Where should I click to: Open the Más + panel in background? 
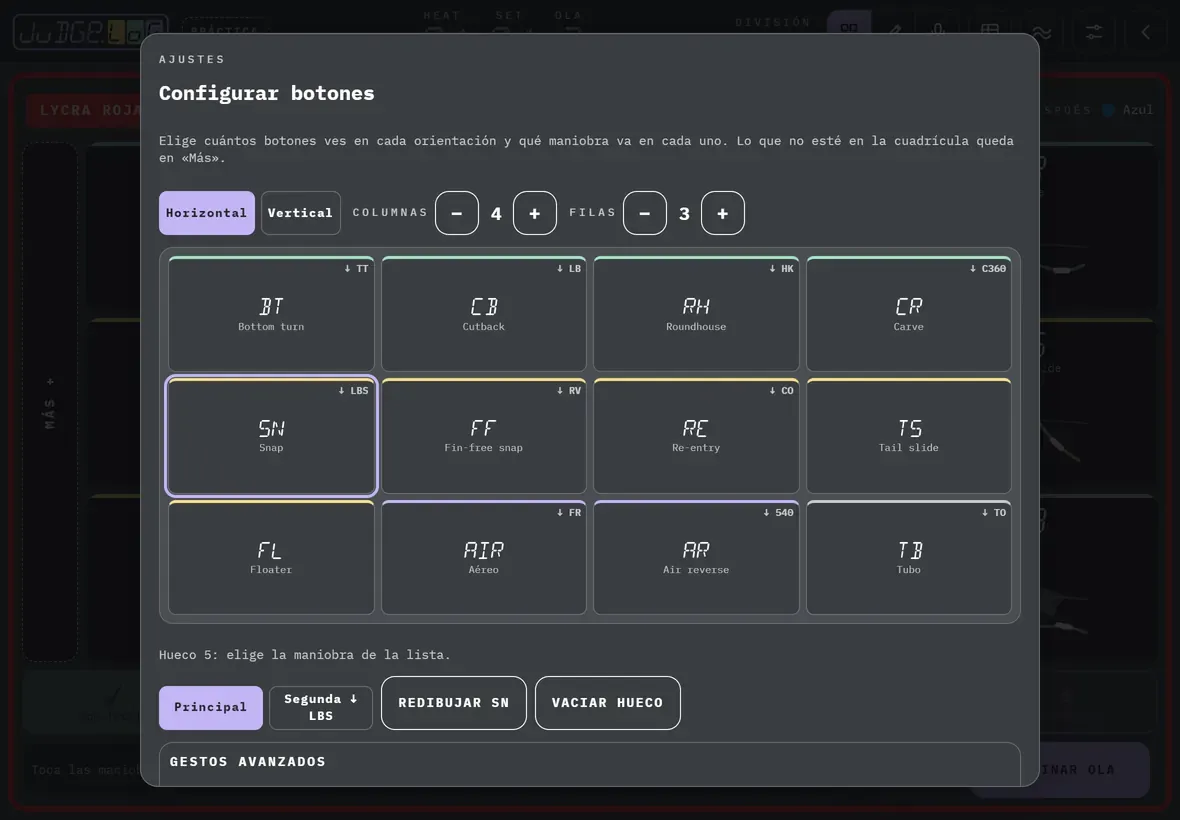pos(50,402)
